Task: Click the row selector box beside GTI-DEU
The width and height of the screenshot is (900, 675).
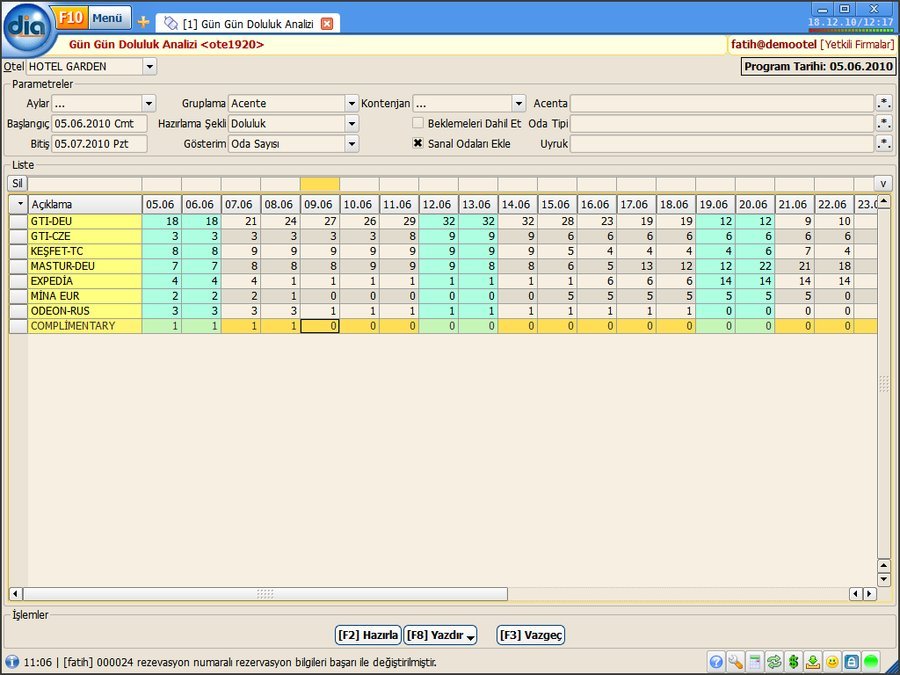Action: [x=18, y=222]
